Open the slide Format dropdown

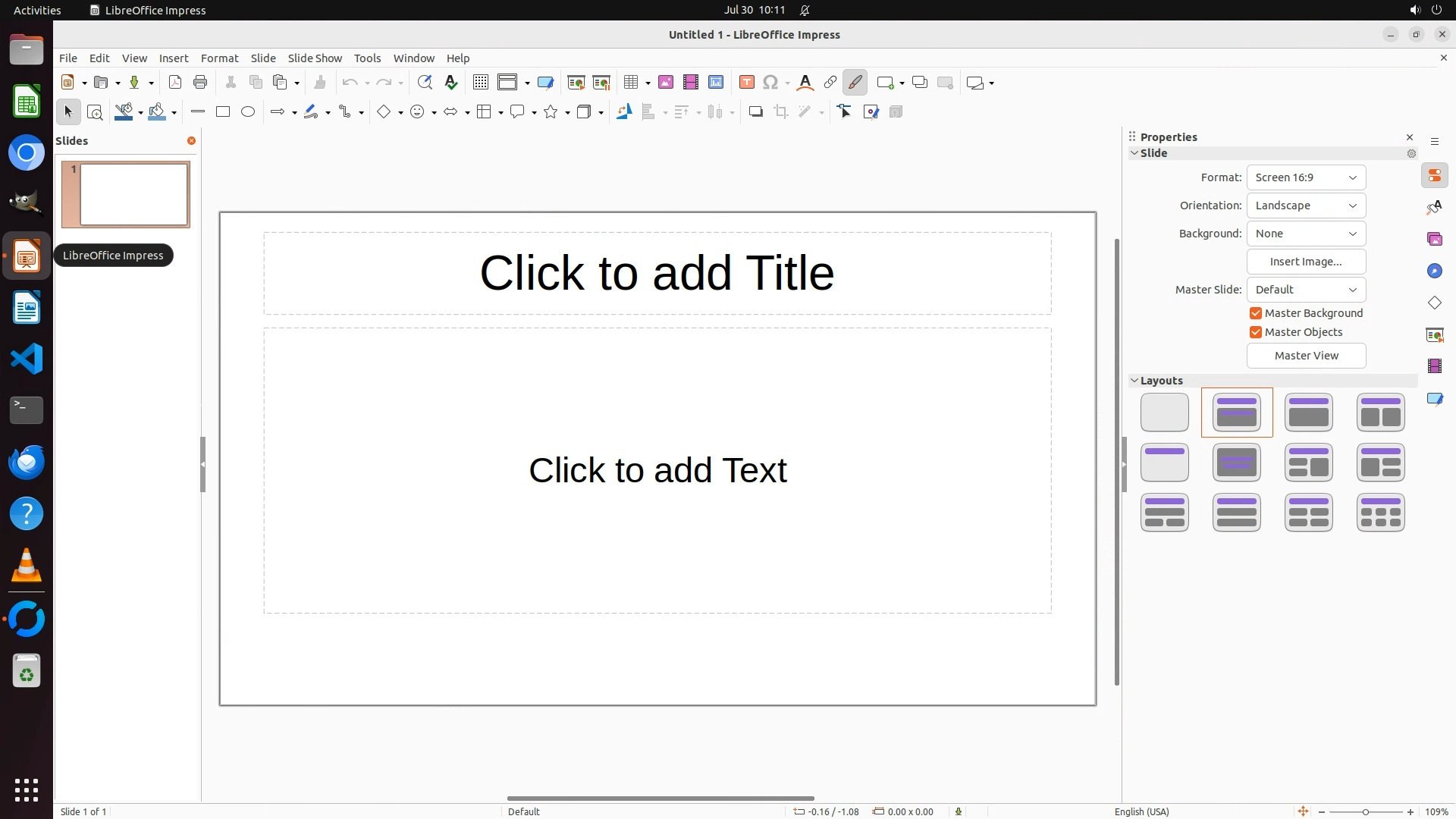tap(1306, 177)
